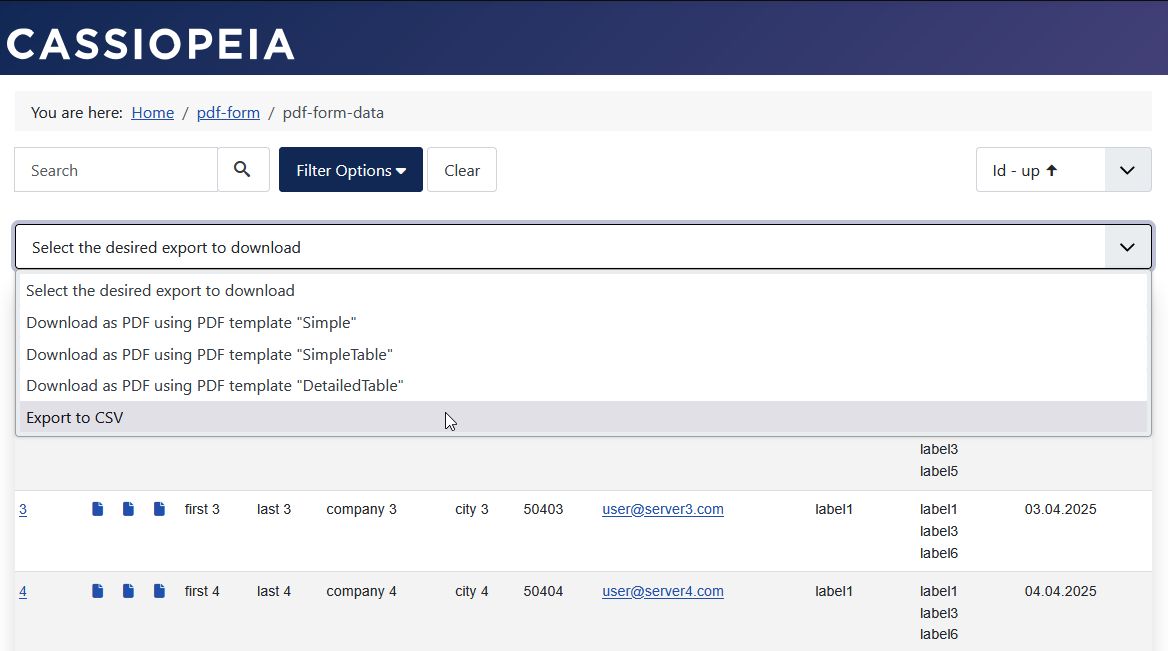Open the first PDF icon in row 3

[x=97, y=509]
